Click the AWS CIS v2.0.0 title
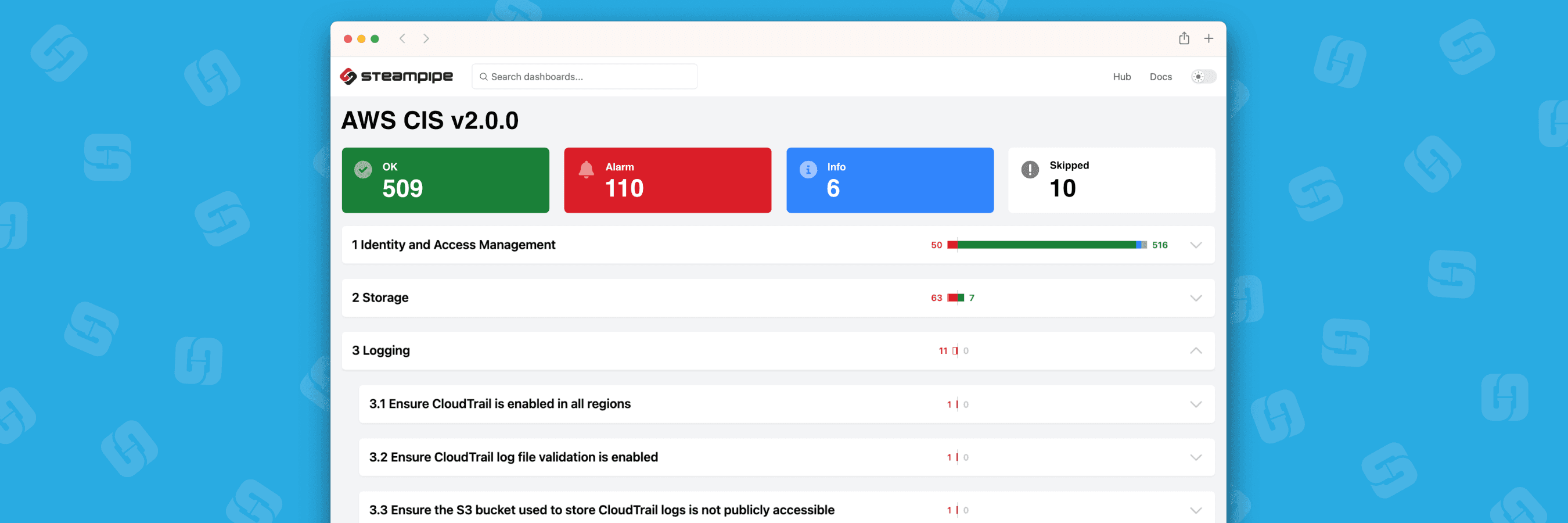The height and width of the screenshot is (523, 1568). (x=430, y=120)
